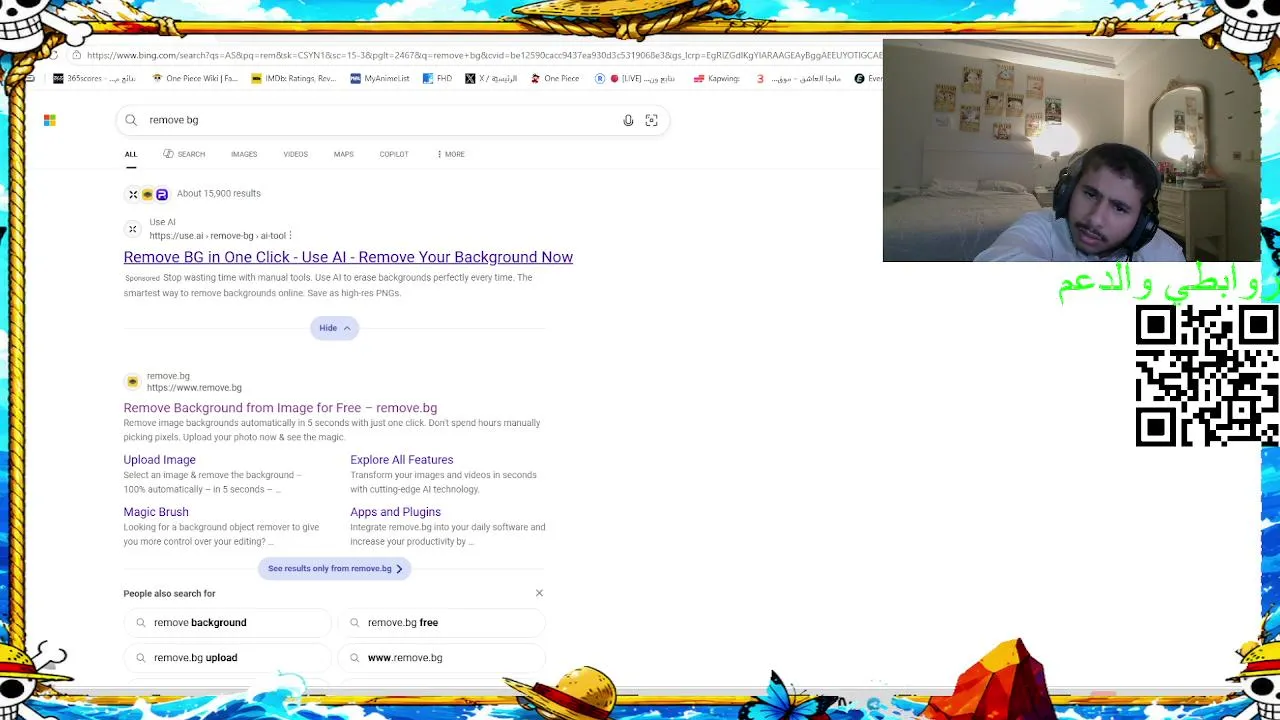Switch to the SEARCH tab

tap(184, 154)
